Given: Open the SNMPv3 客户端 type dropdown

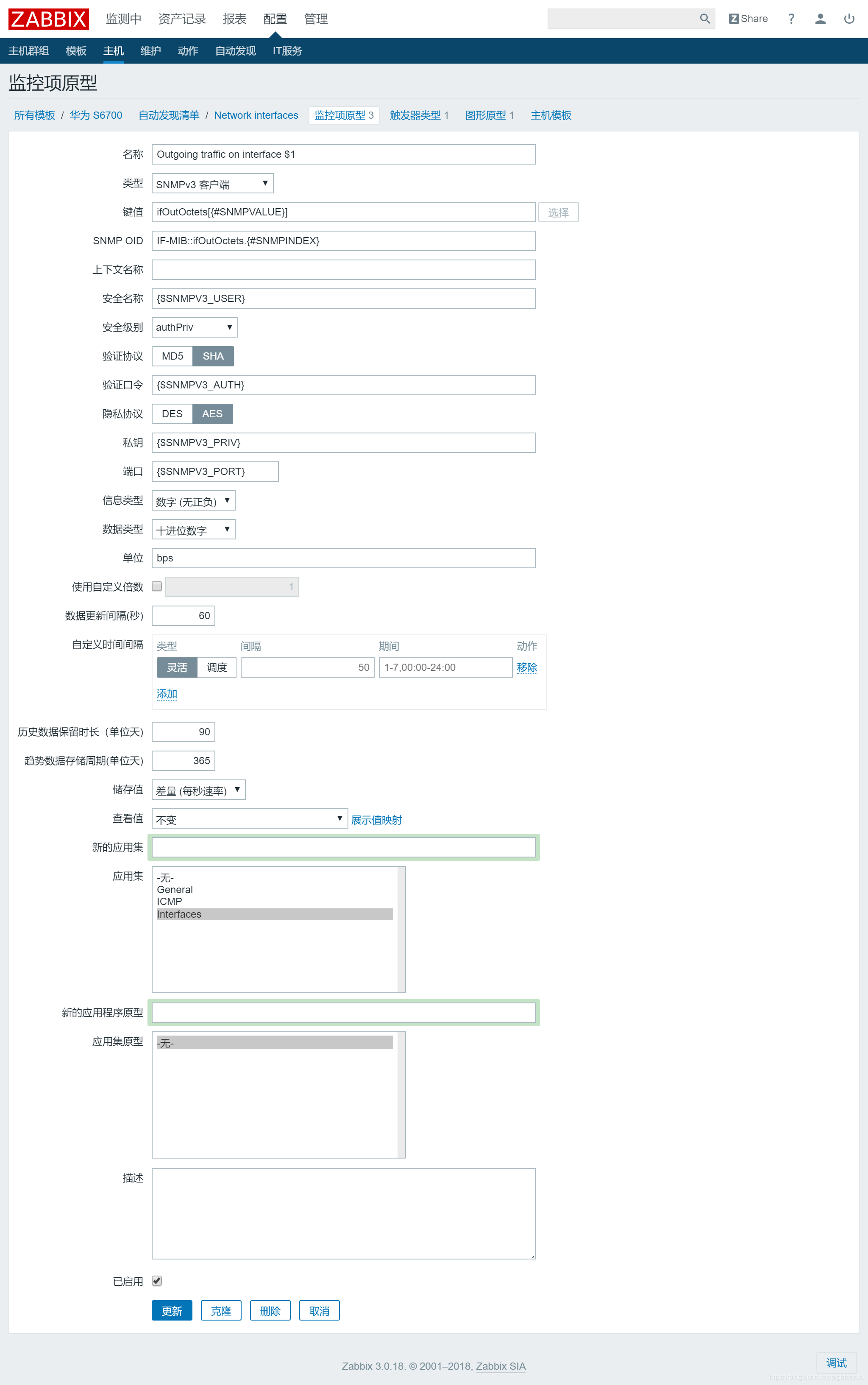Looking at the screenshot, I should pyautogui.click(x=212, y=184).
